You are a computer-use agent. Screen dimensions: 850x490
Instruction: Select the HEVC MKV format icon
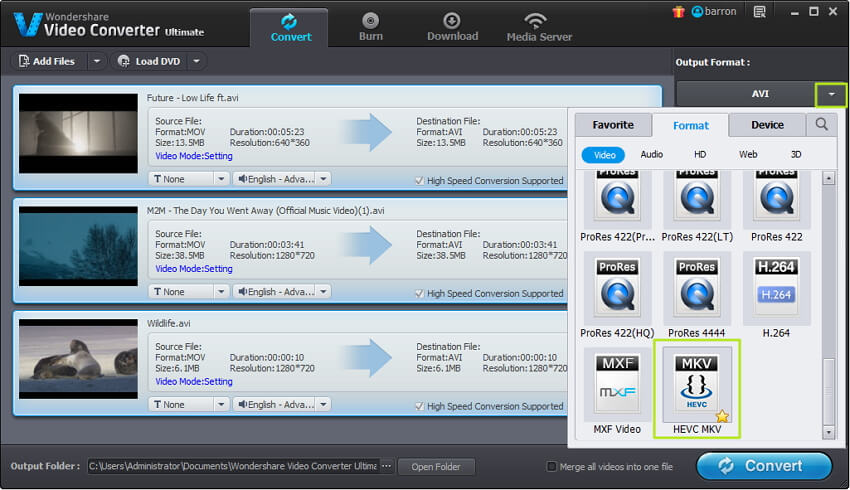(x=697, y=385)
